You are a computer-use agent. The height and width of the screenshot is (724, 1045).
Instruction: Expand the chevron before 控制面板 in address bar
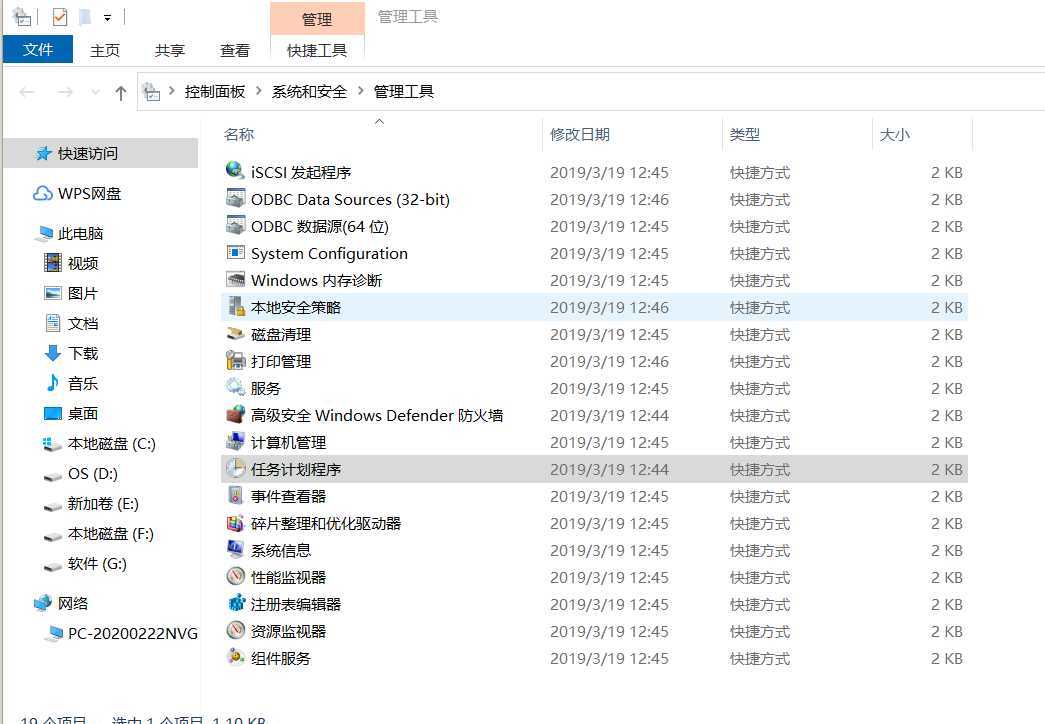tap(172, 91)
